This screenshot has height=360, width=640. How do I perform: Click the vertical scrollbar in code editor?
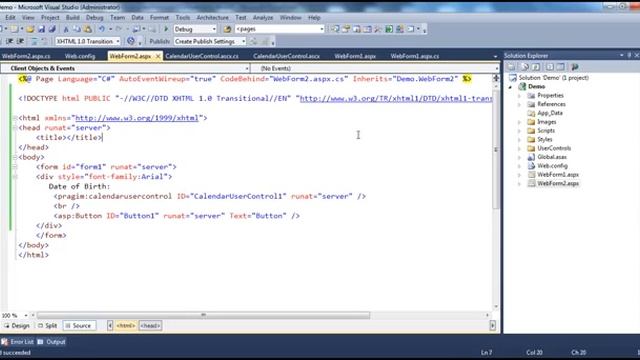click(496, 149)
